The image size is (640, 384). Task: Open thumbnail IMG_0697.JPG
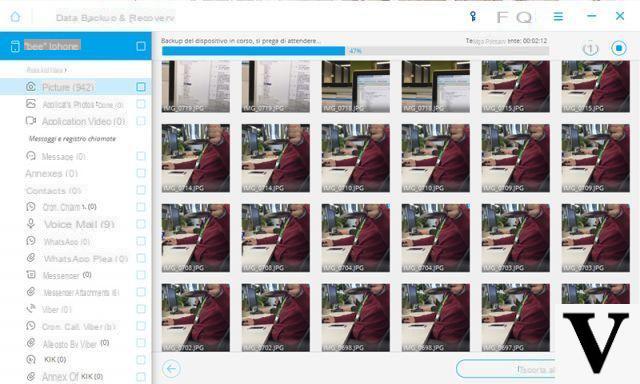(516, 317)
